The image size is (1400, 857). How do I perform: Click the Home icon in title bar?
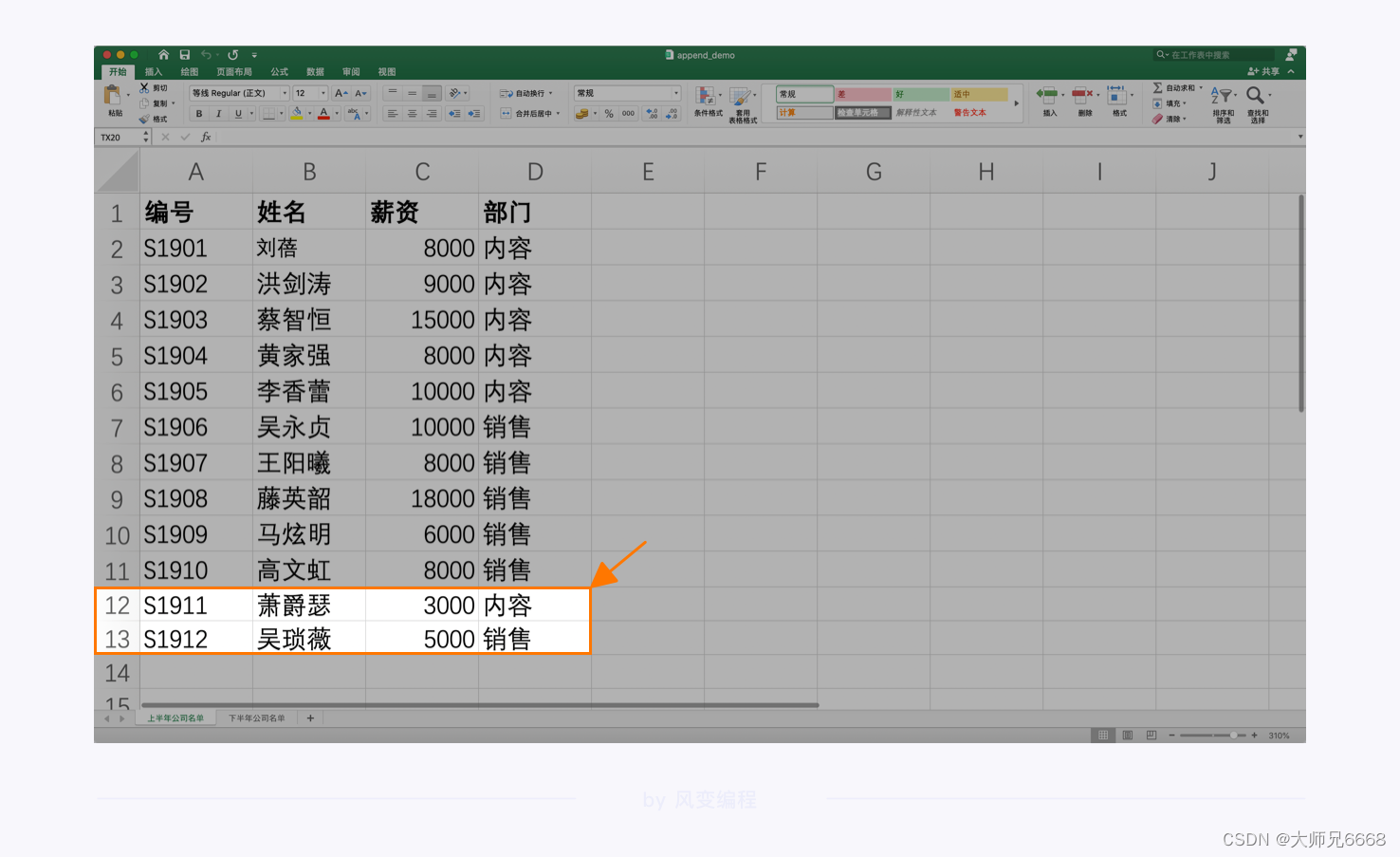coord(163,55)
